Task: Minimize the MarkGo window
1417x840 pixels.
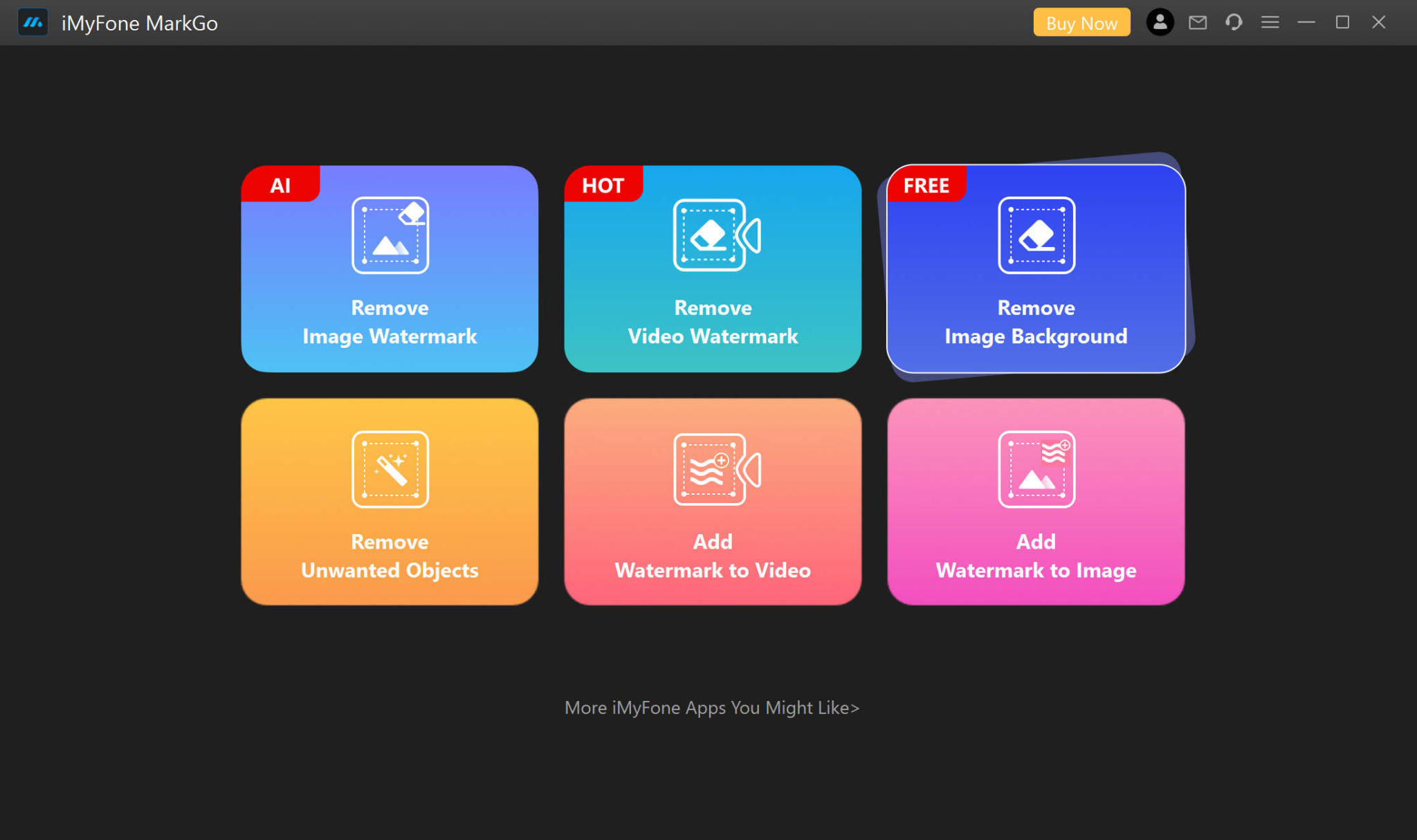Action: point(1306,22)
